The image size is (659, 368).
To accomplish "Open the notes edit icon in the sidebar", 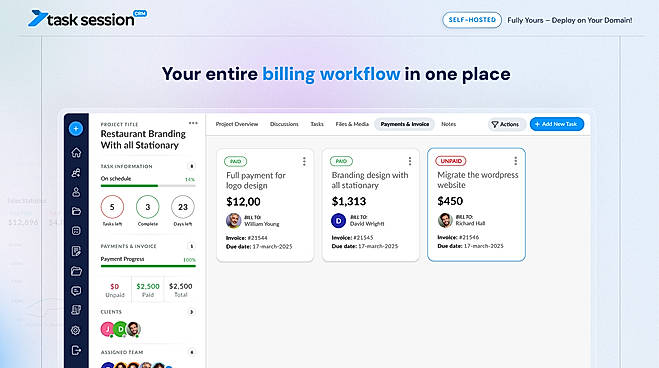I will [x=76, y=251].
